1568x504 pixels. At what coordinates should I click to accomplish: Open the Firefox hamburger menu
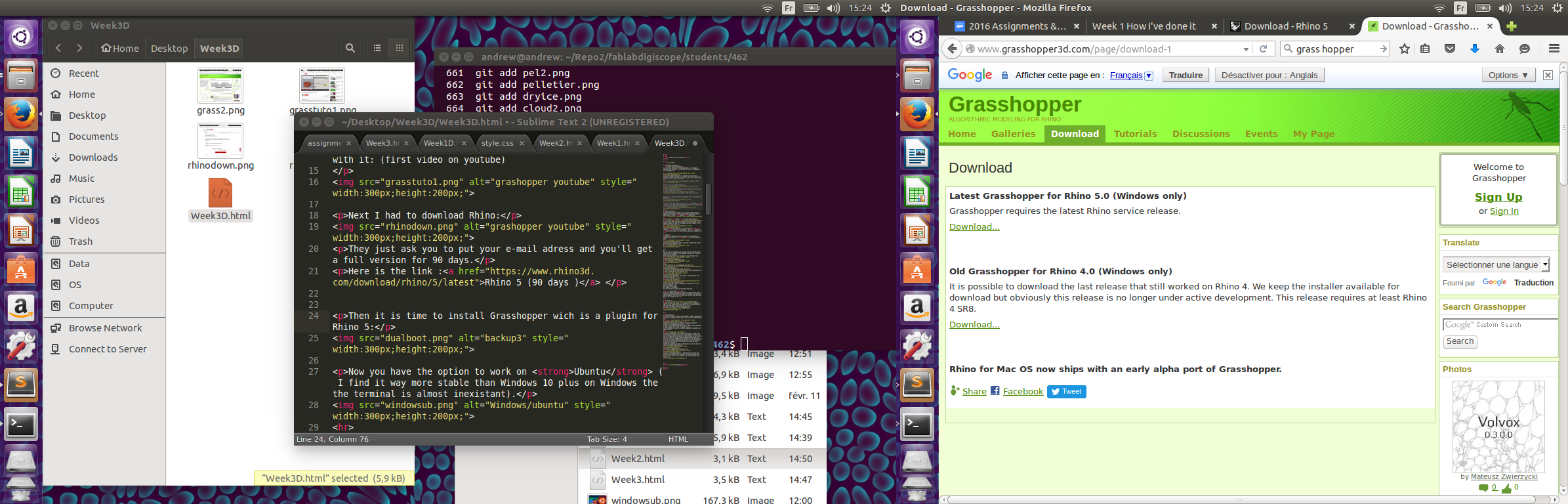tap(1554, 49)
